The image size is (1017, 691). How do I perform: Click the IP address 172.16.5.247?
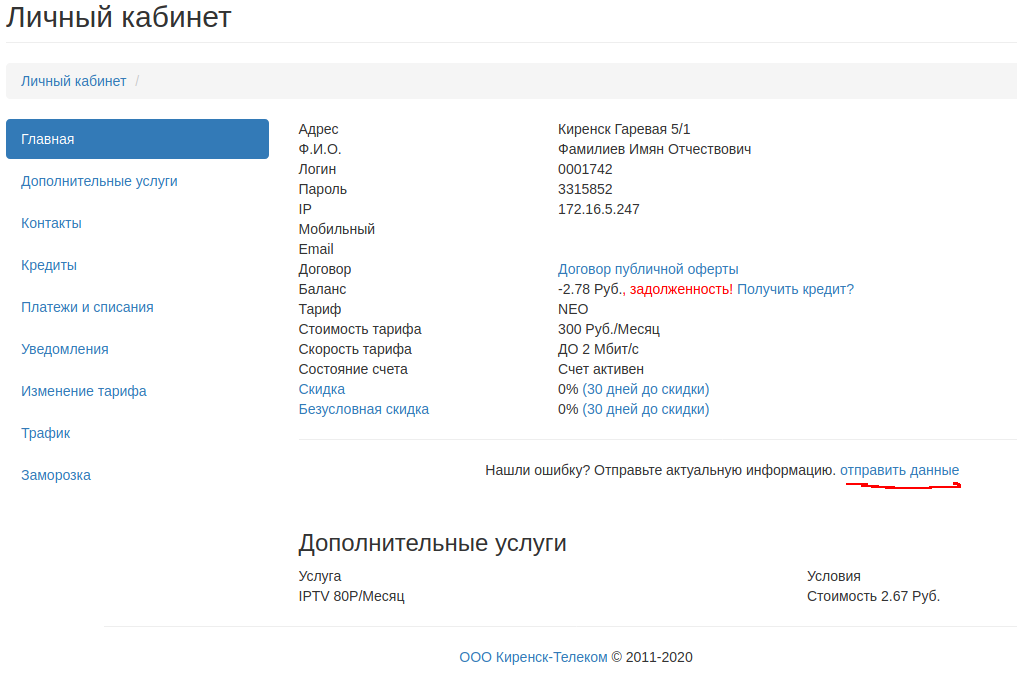pyautogui.click(x=598, y=209)
